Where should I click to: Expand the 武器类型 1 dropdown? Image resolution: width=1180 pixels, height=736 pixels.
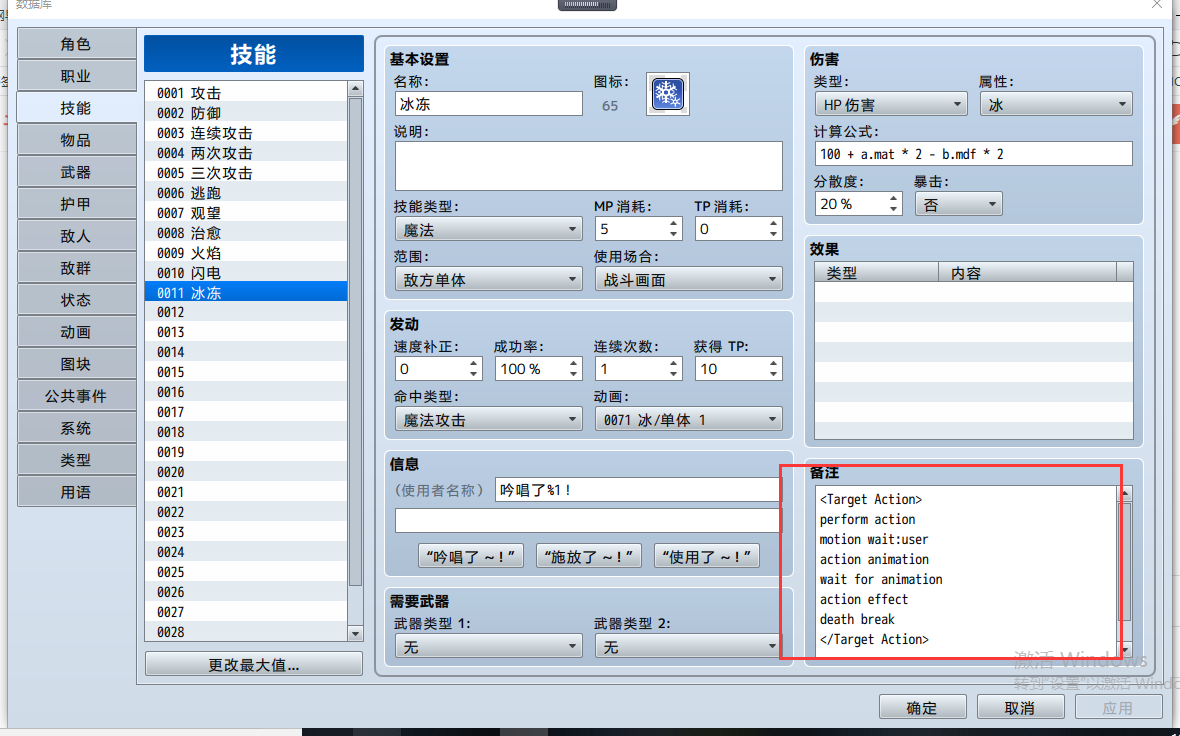coord(488,646)
